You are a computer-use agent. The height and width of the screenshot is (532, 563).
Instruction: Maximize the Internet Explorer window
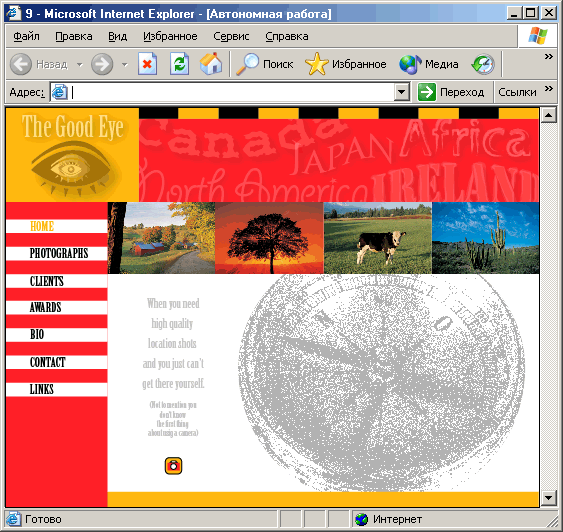pos(530,13)
